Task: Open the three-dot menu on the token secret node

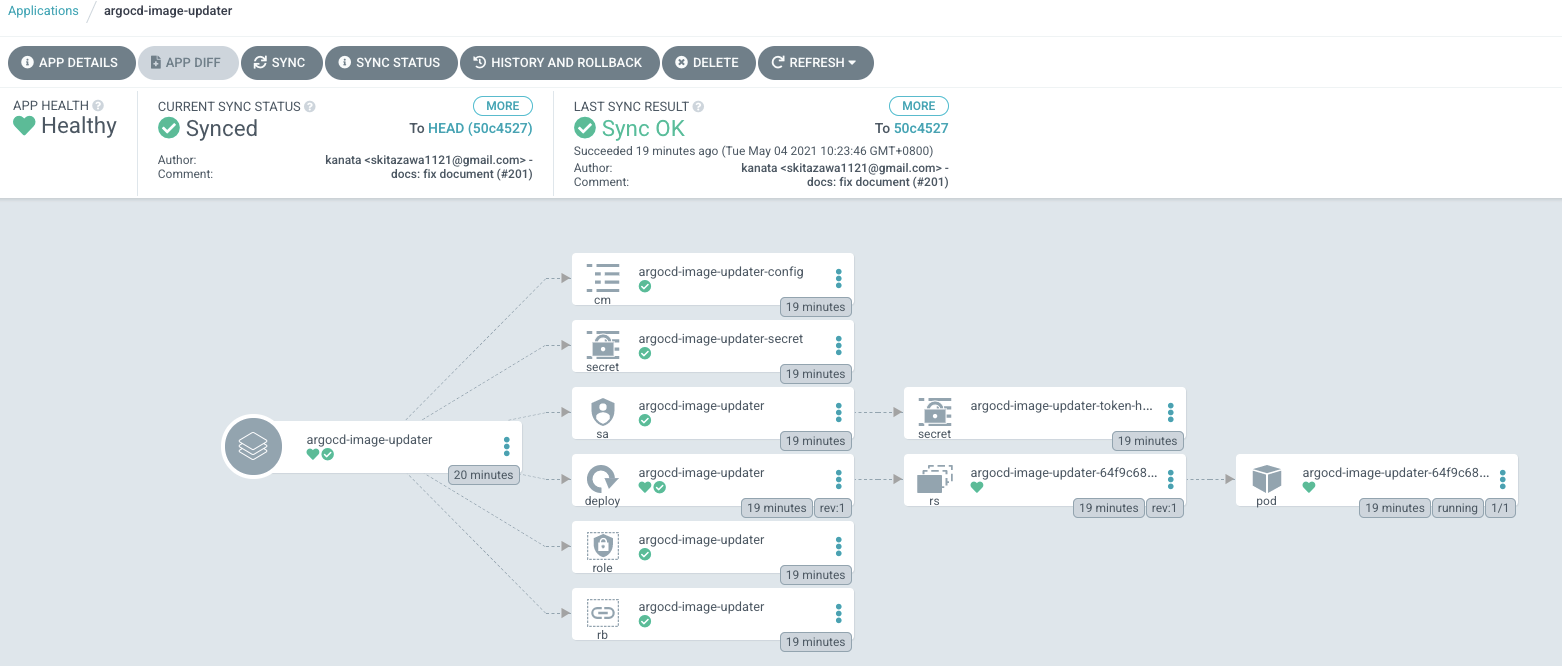Action: [x=1170, y=413]
